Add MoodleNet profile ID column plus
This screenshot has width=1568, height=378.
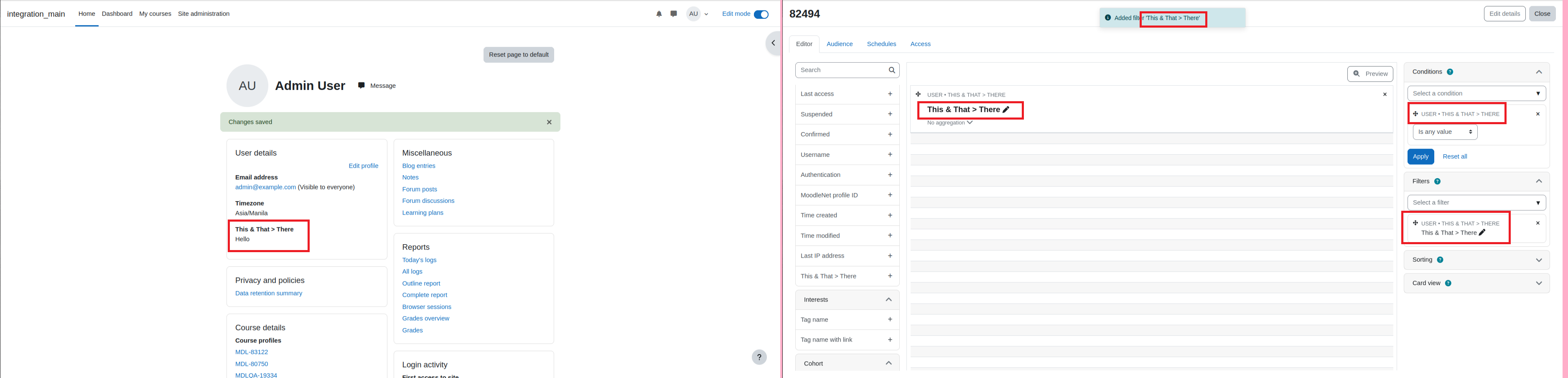pos(890,195)
